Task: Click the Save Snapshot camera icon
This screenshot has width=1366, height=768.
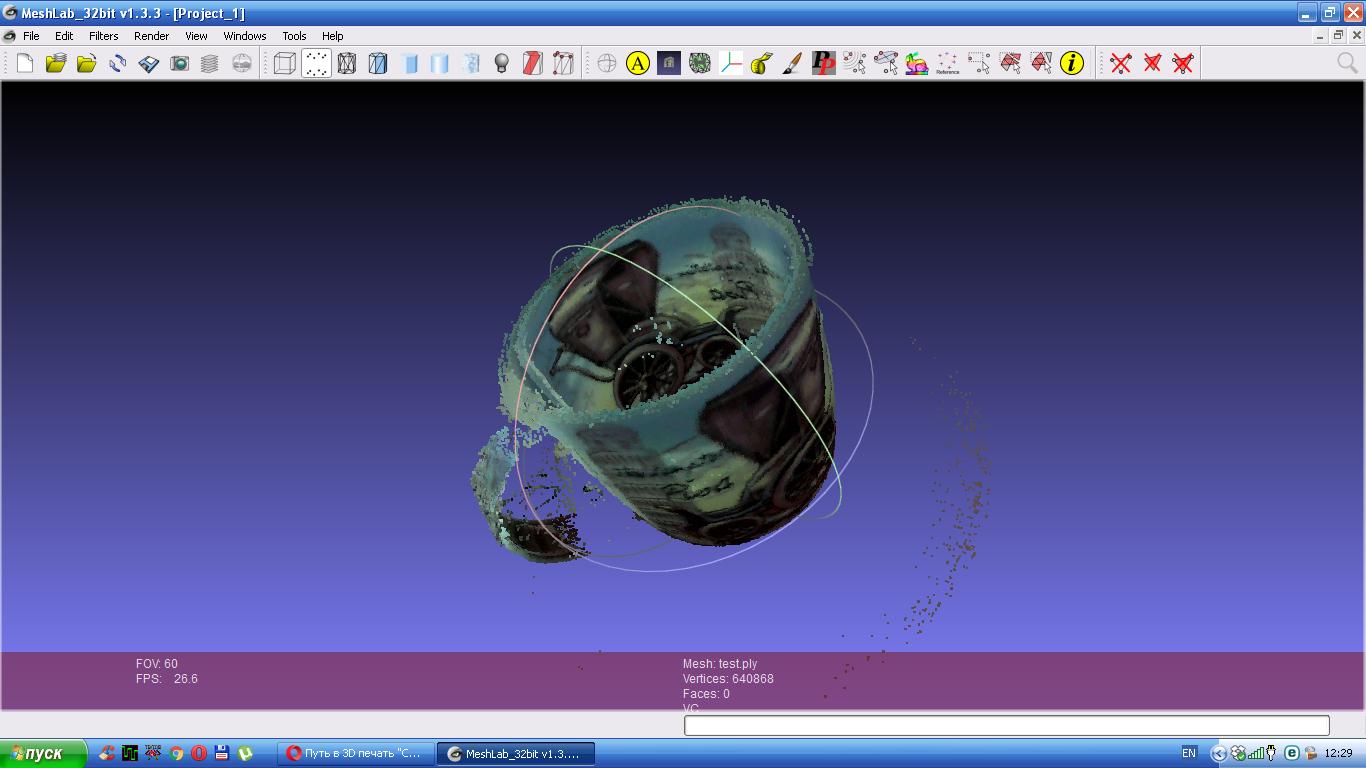Action: click(179, 63)
